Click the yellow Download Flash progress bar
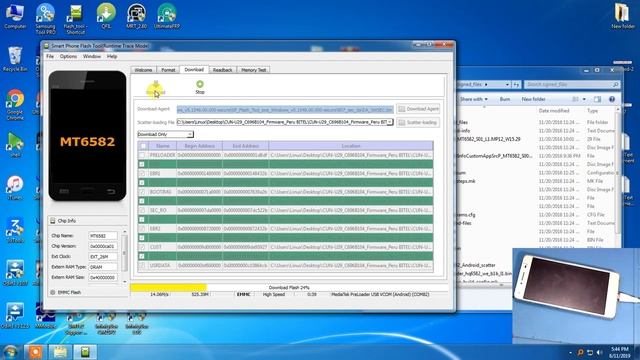The image size is (640, 360). pyautogui.click(x=168, y=288)
